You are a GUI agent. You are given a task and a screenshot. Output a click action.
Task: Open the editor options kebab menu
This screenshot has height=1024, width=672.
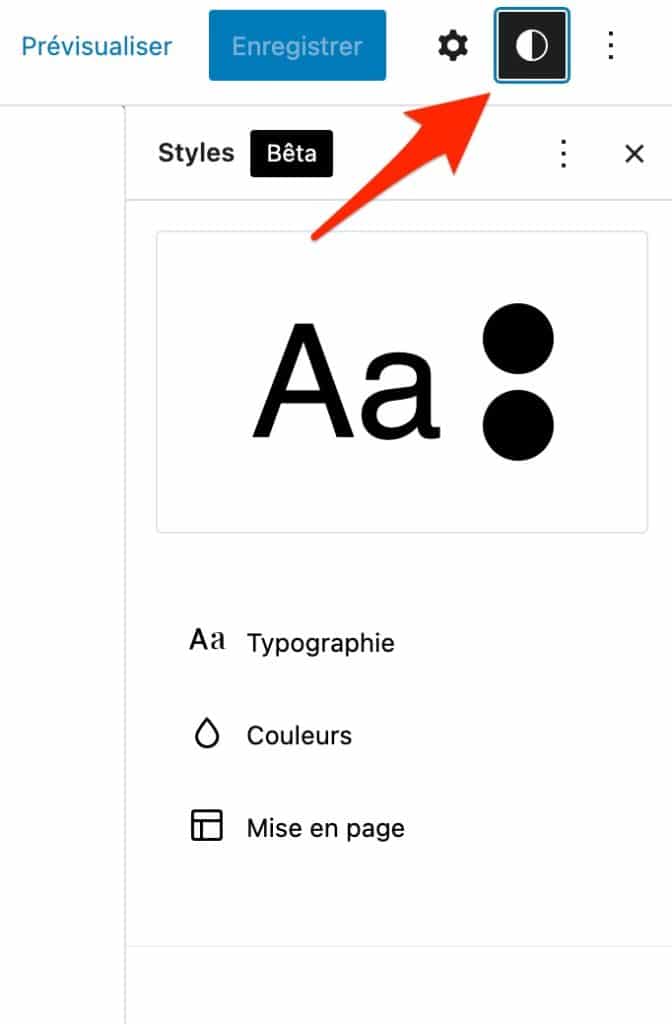pyautogui.click(x=610, y=45)
